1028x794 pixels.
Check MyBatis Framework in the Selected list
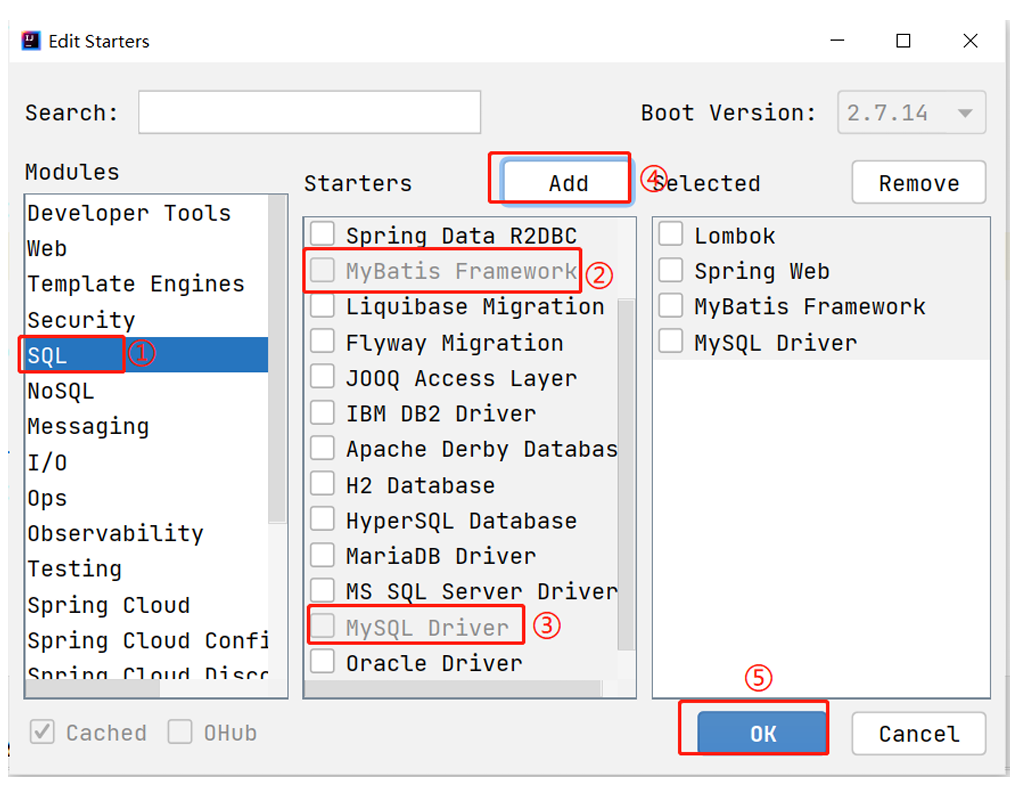(x=671, y=305)
